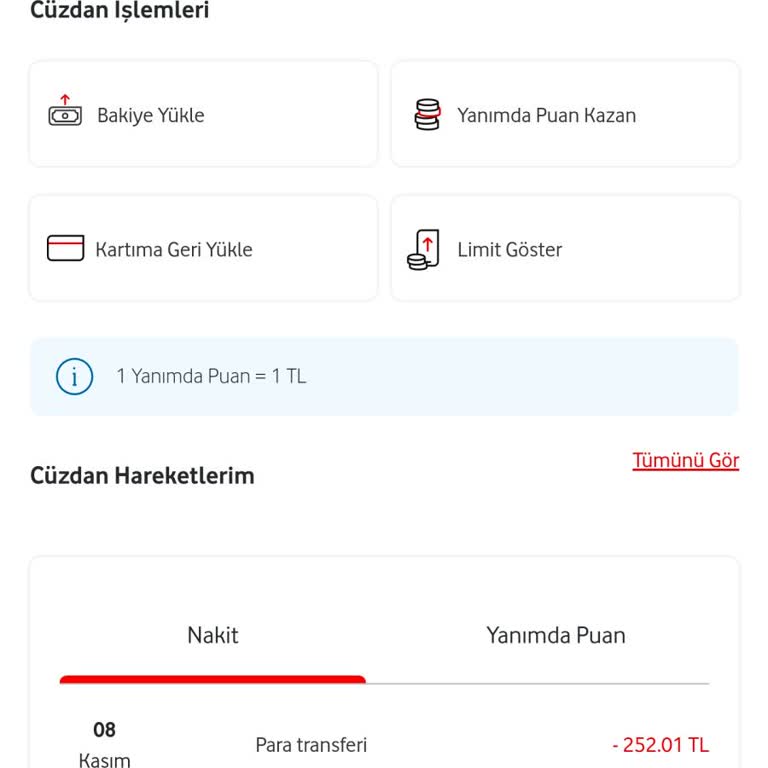Select Kartıma Geri Yükle

[x=203, y=248]
